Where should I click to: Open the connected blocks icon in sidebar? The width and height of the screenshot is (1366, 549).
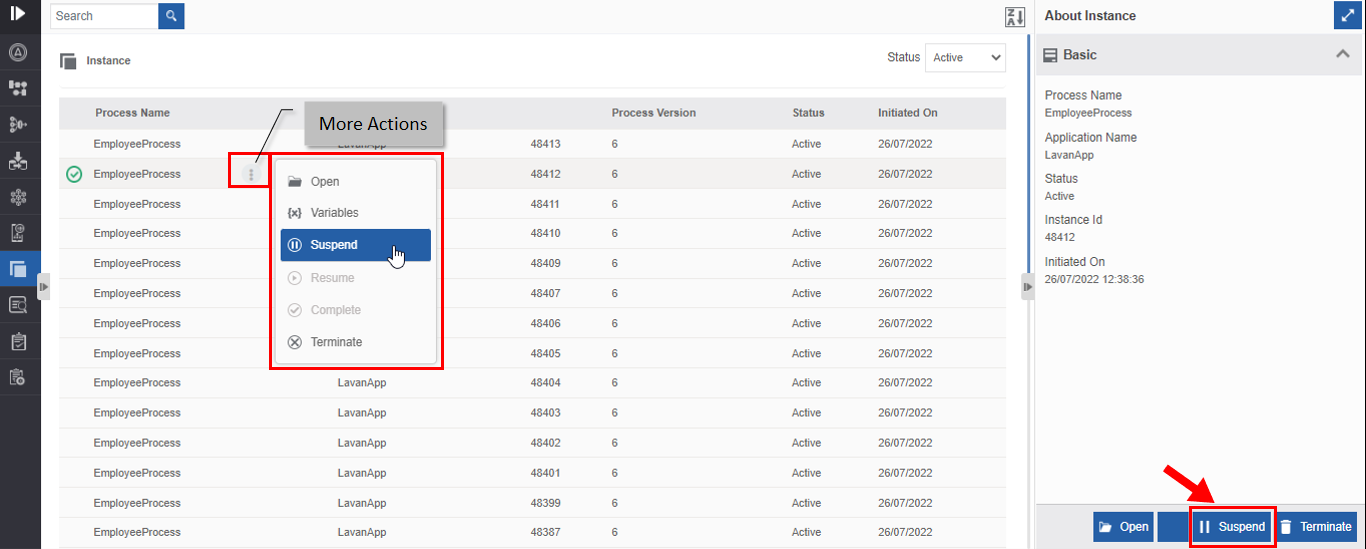coord(18,88)
